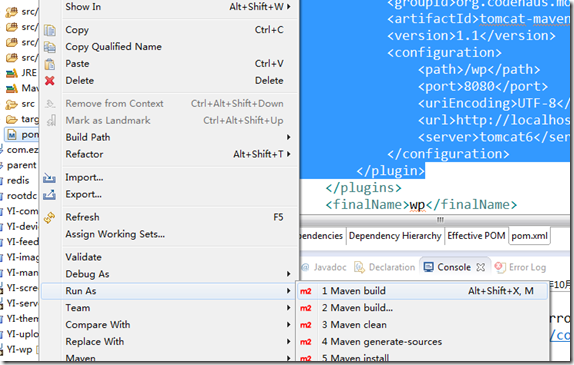The image size is (574, 365).
Task: Click the pom file icon in the tree
Action: point(12,135)
